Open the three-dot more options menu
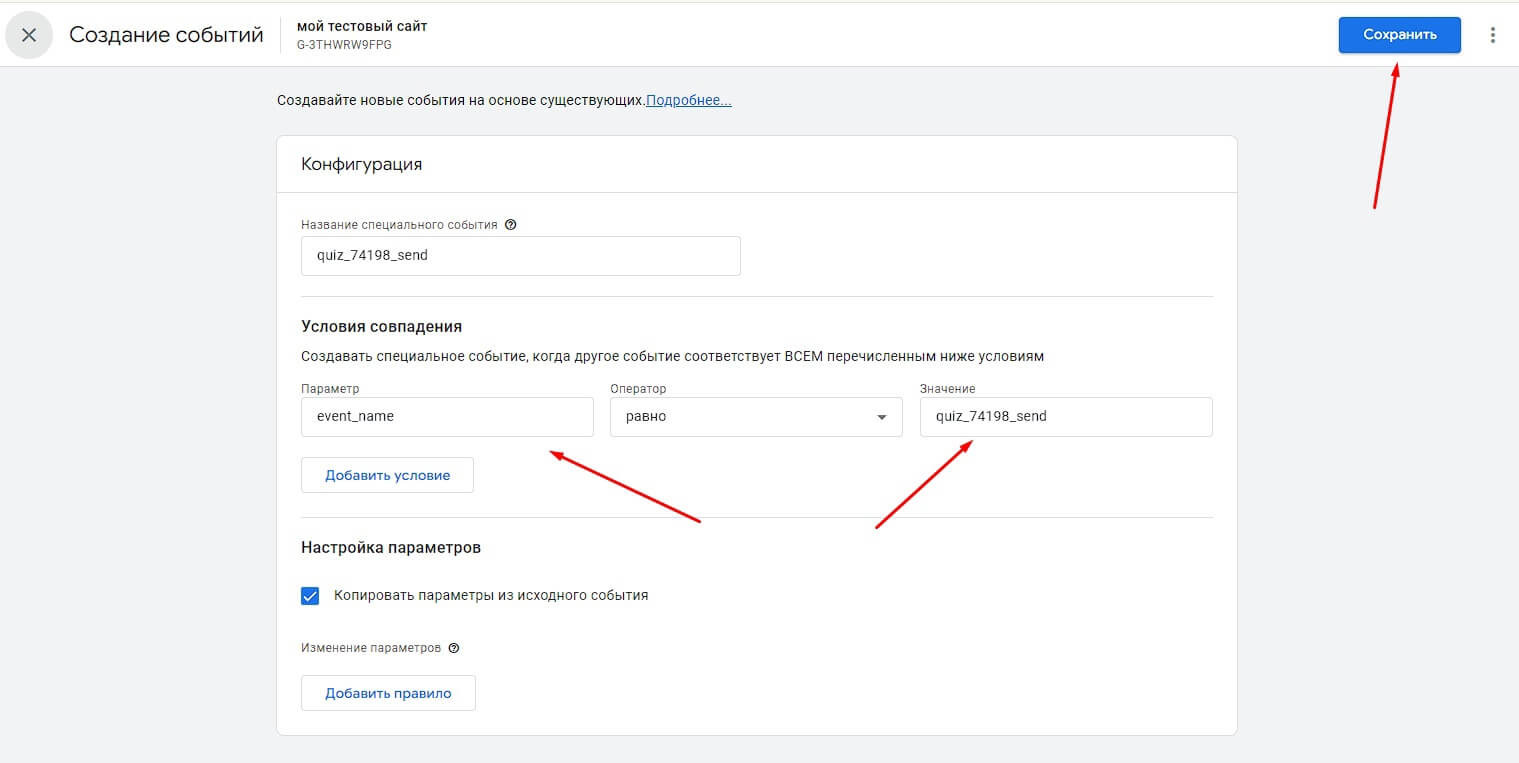This screenshot has height=763, width=1519. point(1492,35)
